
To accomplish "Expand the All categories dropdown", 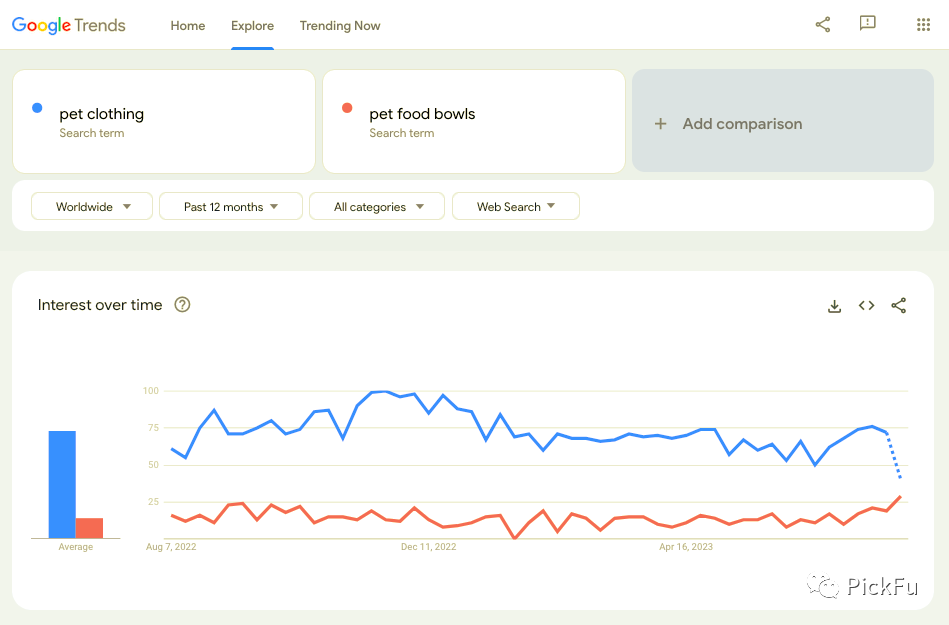I will 379,207.
